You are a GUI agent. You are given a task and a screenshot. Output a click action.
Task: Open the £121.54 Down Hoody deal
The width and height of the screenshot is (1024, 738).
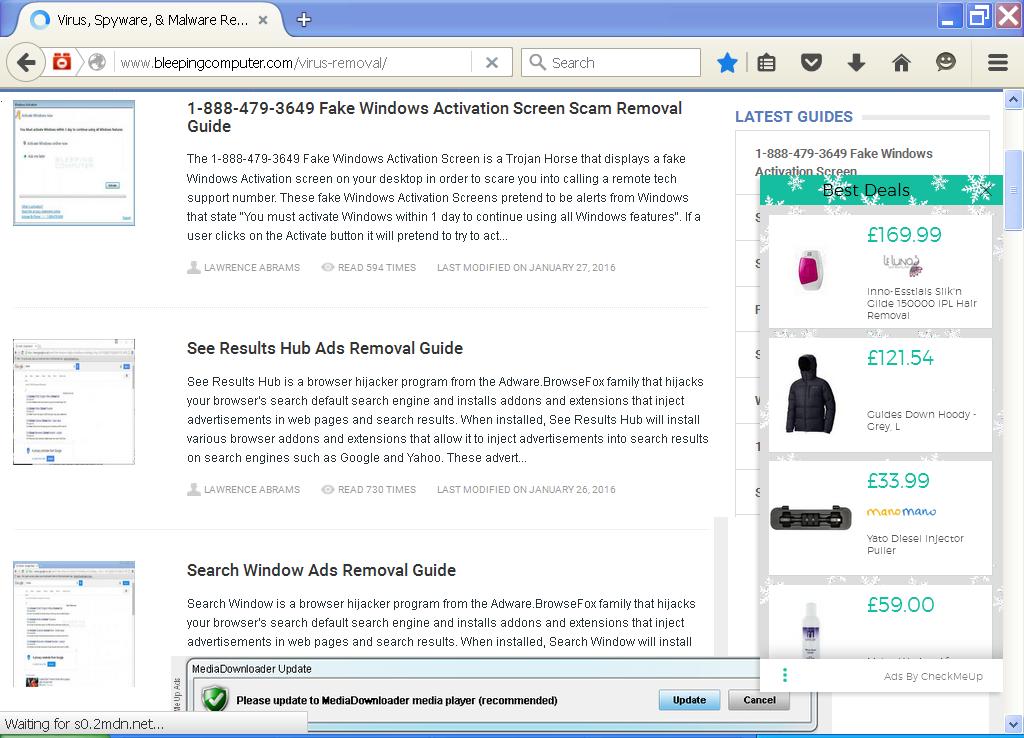(x=880, y=394)
